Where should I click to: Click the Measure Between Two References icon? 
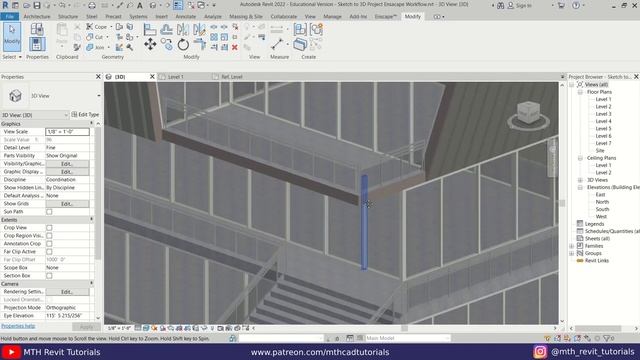277,44
